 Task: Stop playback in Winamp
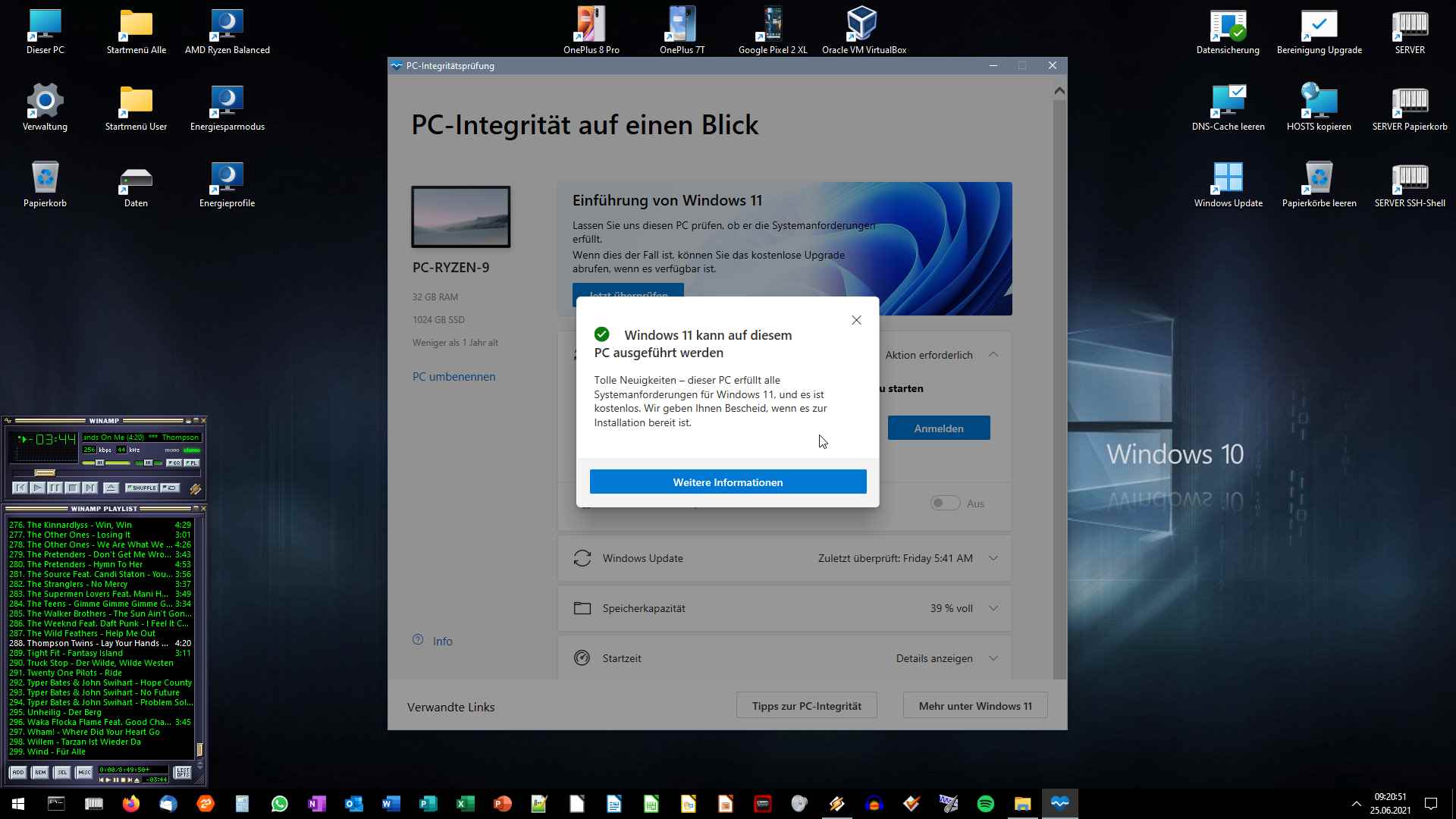coord(73,488)
